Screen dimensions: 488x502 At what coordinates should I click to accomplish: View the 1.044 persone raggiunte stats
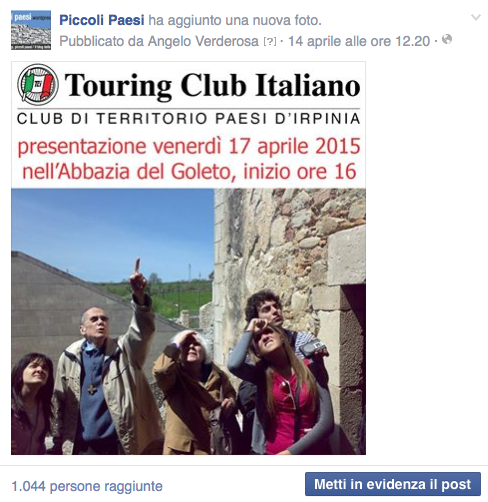[x=87, y=486]
